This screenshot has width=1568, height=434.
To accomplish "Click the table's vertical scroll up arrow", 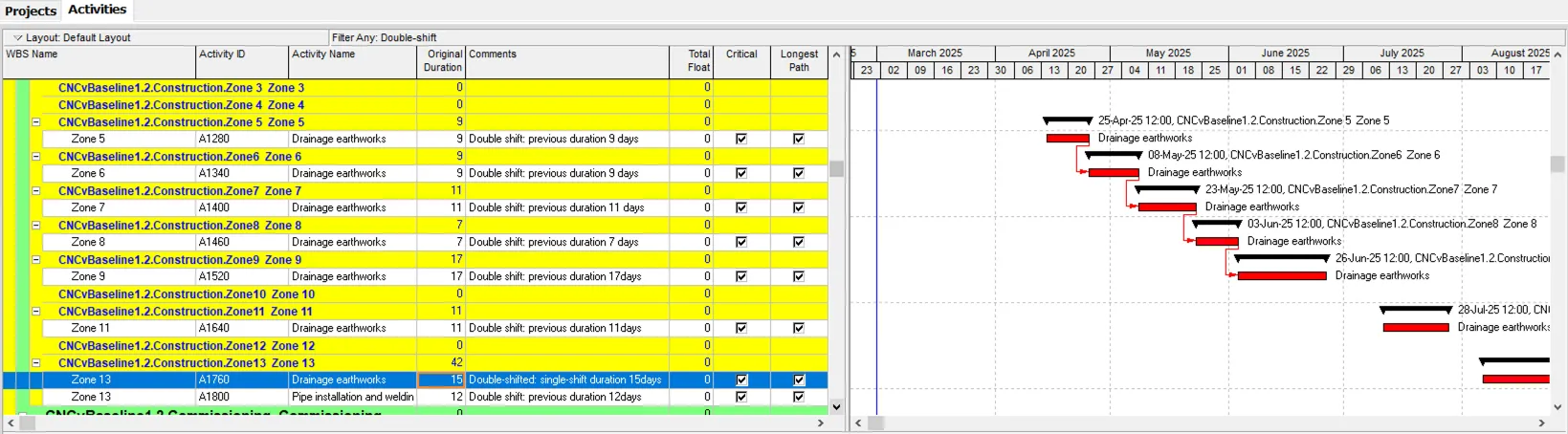I will point(836,55).
